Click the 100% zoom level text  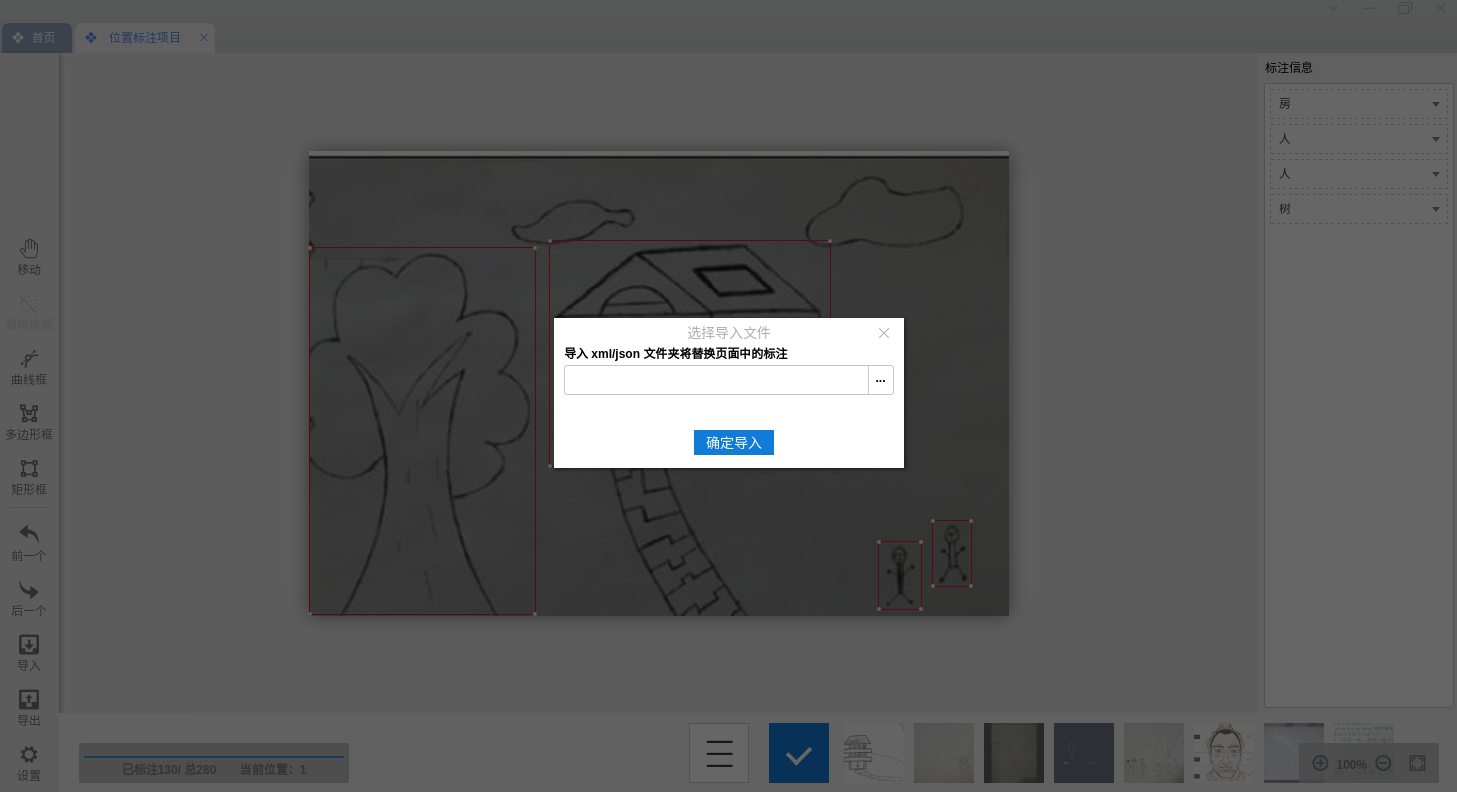tap(1352, 764)
